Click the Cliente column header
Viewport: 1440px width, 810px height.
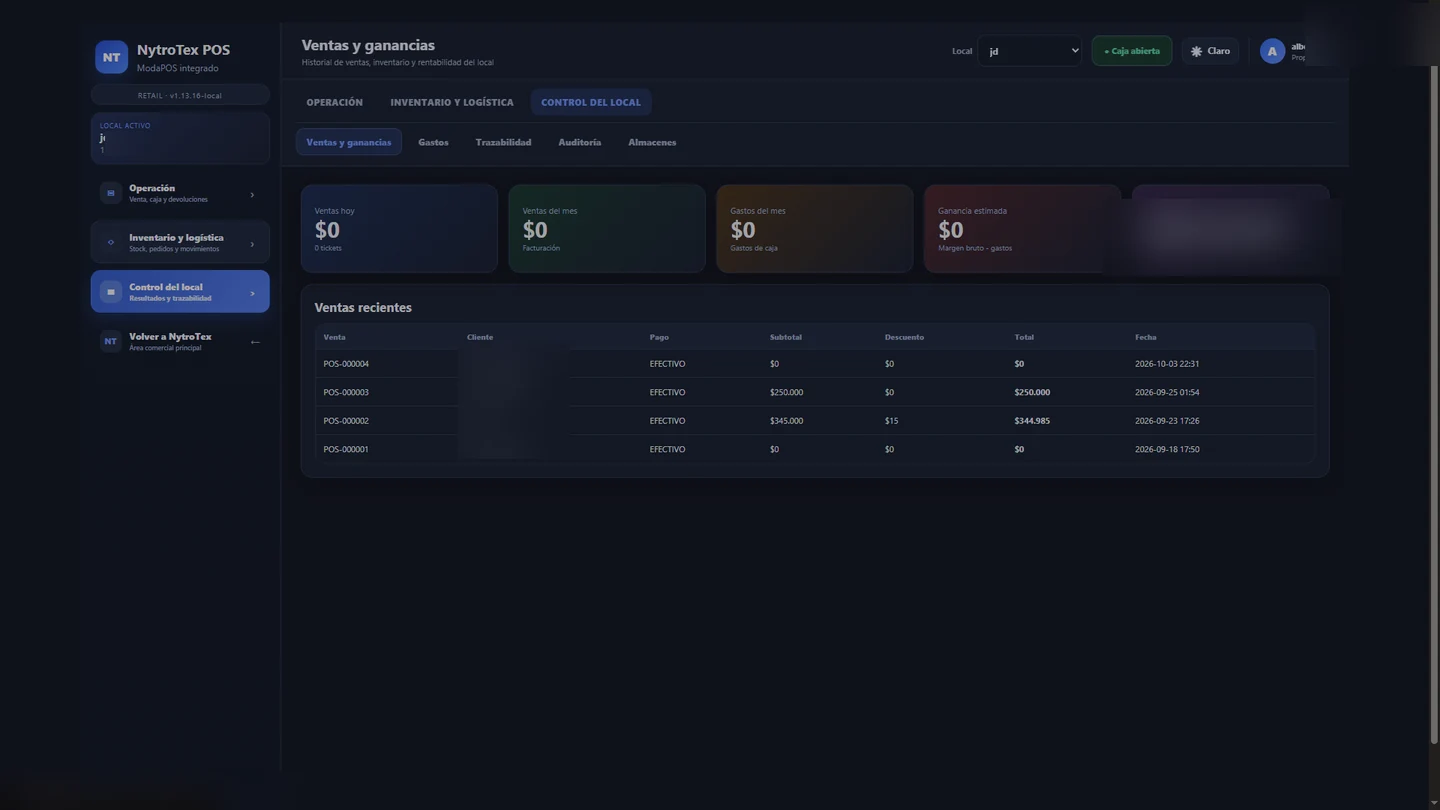[480, 337]
